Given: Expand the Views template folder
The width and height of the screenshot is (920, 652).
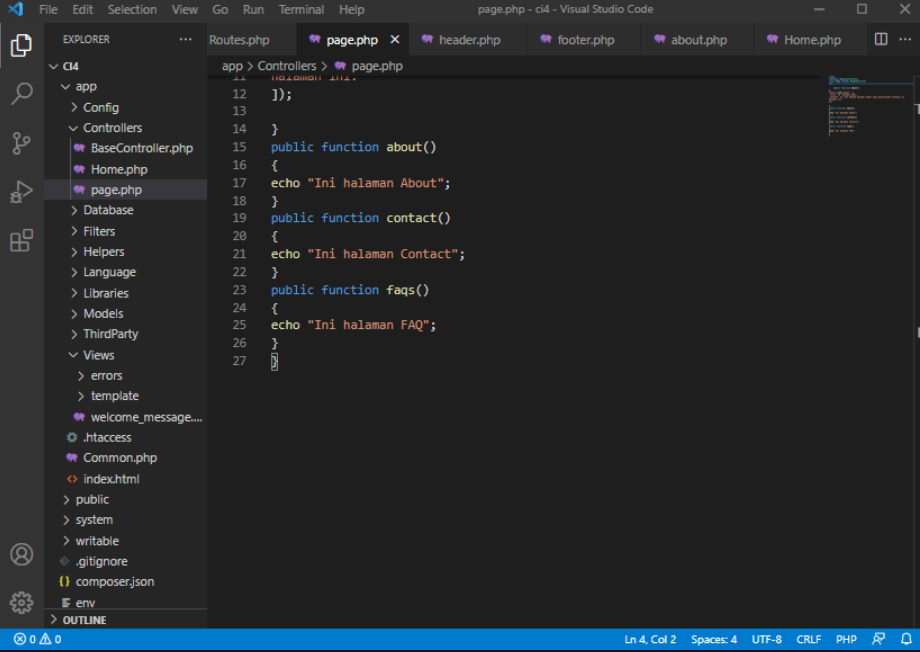Looking at the screenshot, I should point(114,395).
